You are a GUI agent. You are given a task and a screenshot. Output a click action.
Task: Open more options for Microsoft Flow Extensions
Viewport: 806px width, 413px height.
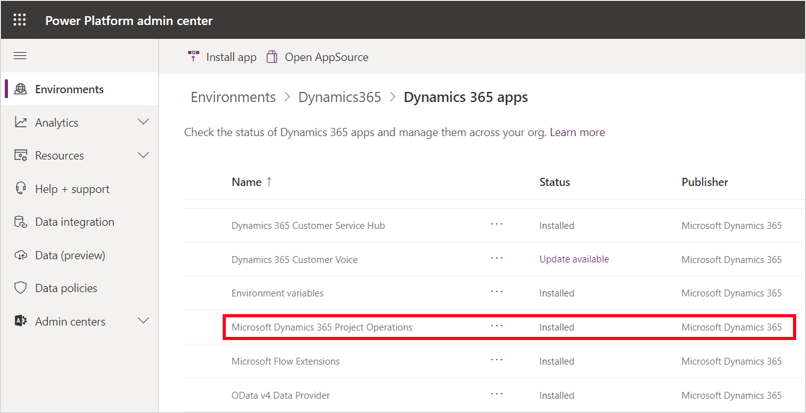click(497, 360)
